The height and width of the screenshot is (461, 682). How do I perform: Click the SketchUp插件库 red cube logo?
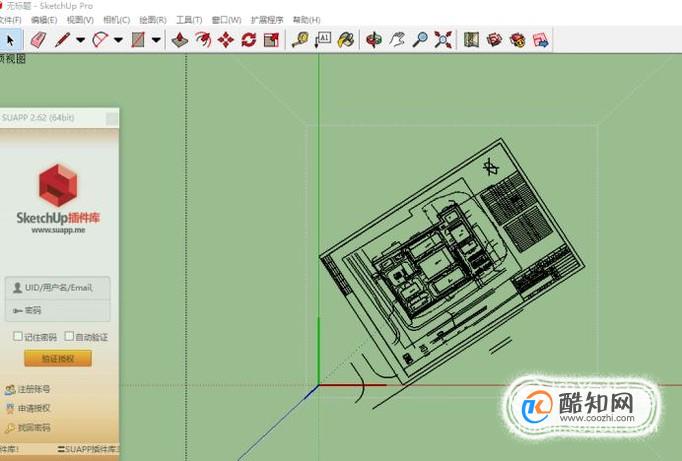[x=58, y=185]
